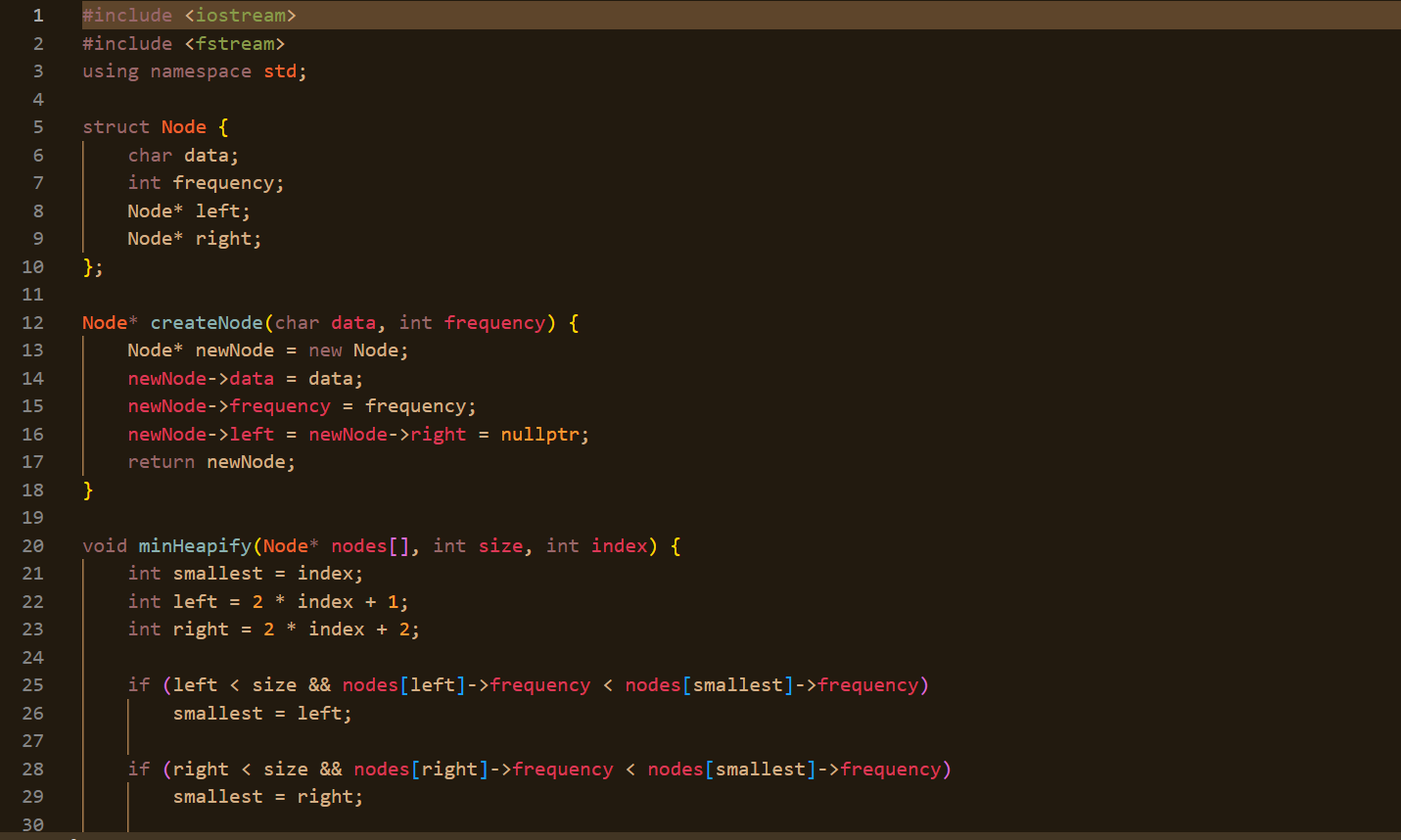Viewport: 1401px width, 840px height.
Task: Select the Node struct name
Action: click(x=184, y=126)
